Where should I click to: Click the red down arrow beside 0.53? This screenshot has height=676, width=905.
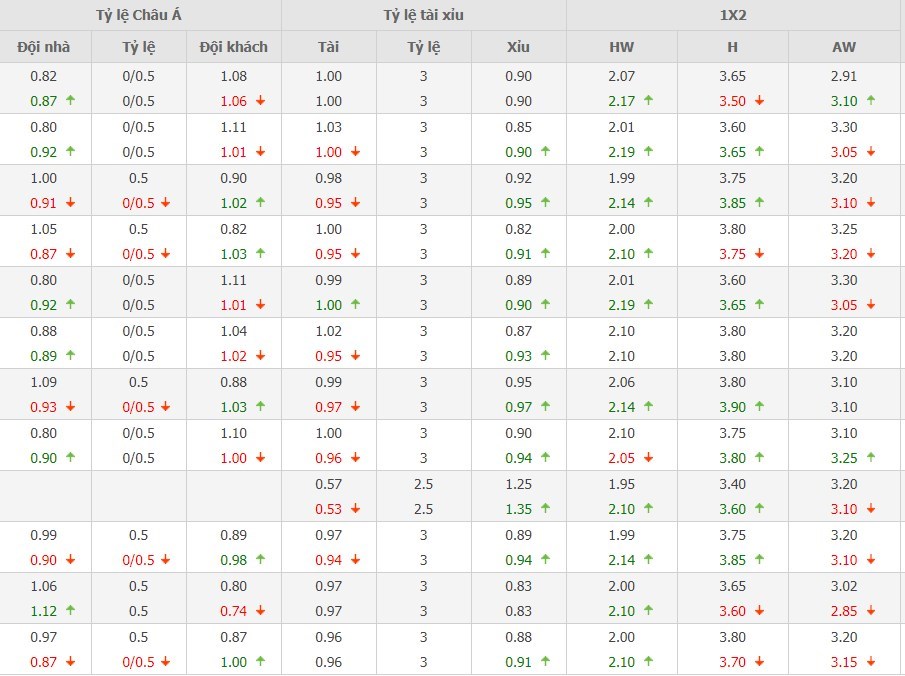pyautogui.click(x=355, y=509)
